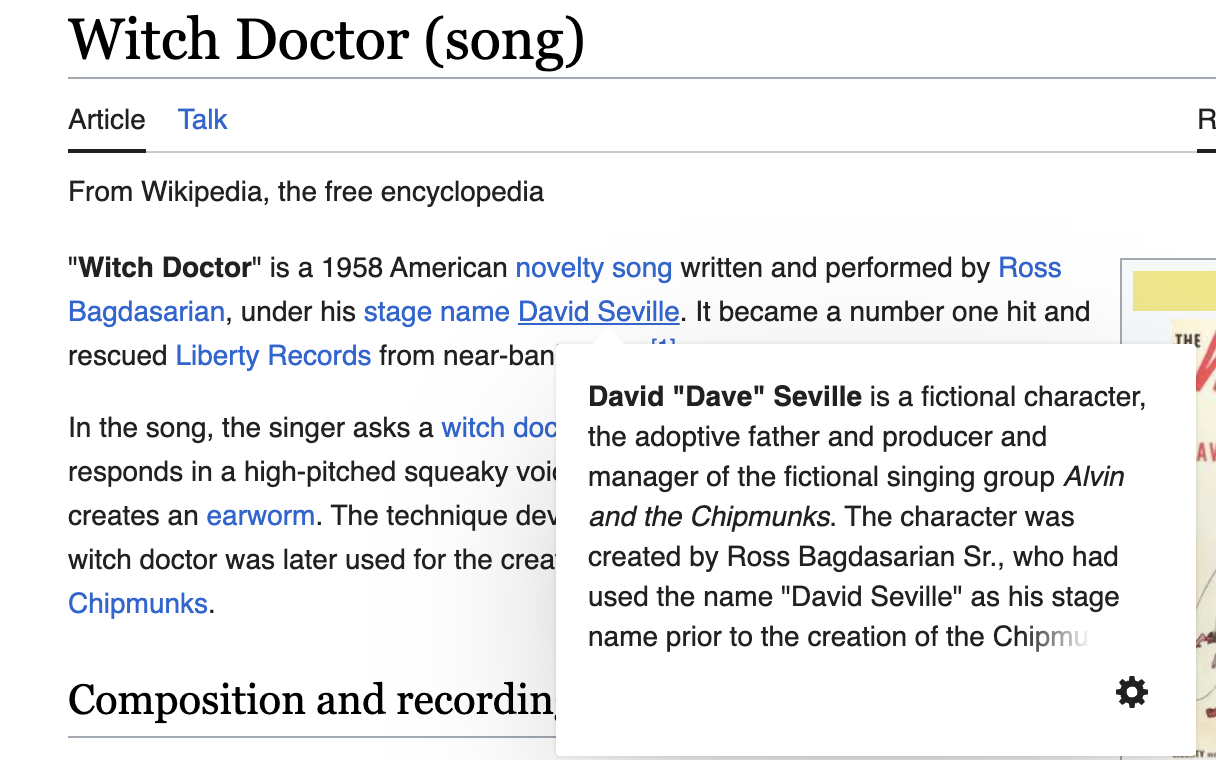This screenshot has width=1216, height=760.
Task: Open the novelty song link
Action: [x=594, y=268]
